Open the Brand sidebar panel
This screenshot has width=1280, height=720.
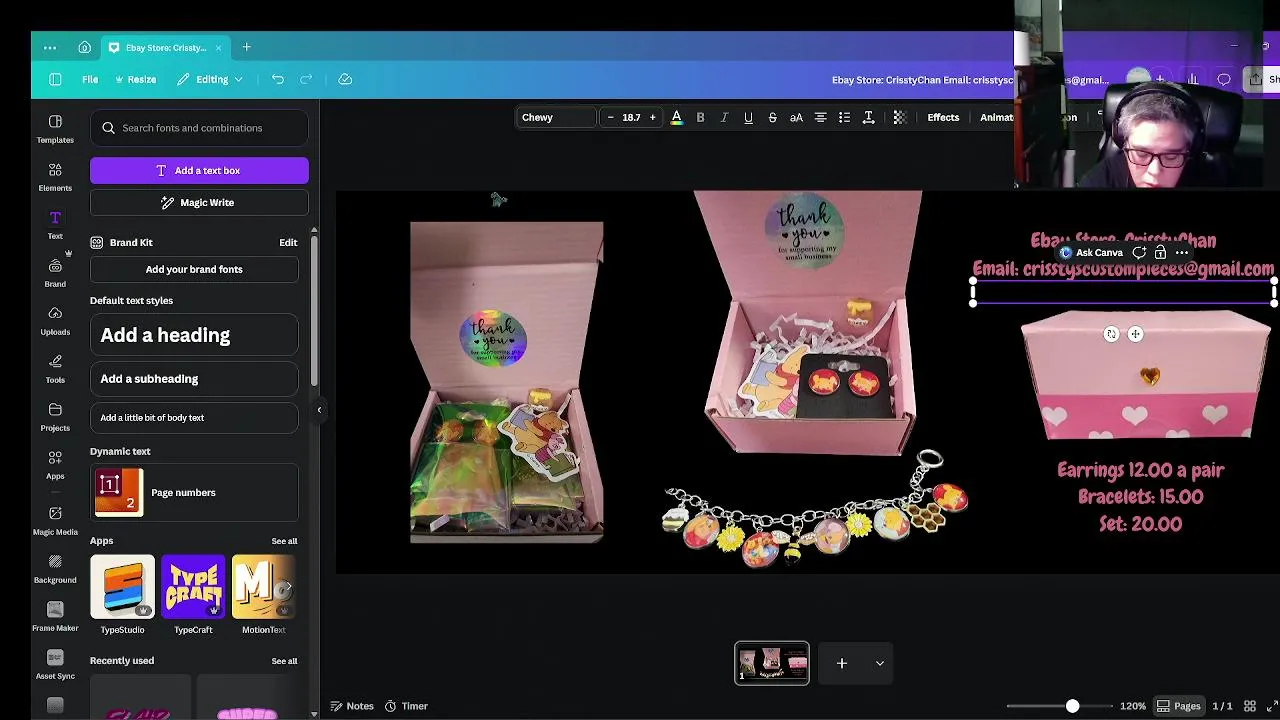tap(55, 273)
